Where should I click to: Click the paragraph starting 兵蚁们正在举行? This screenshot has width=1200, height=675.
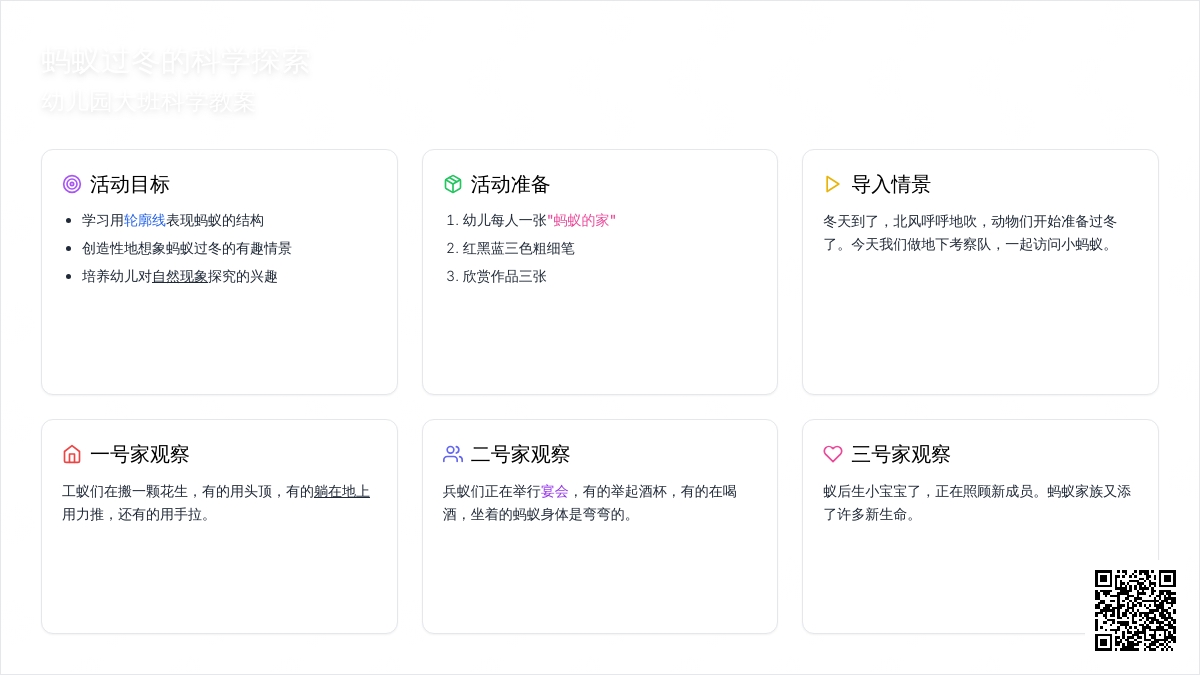click(x=590, y=502)
